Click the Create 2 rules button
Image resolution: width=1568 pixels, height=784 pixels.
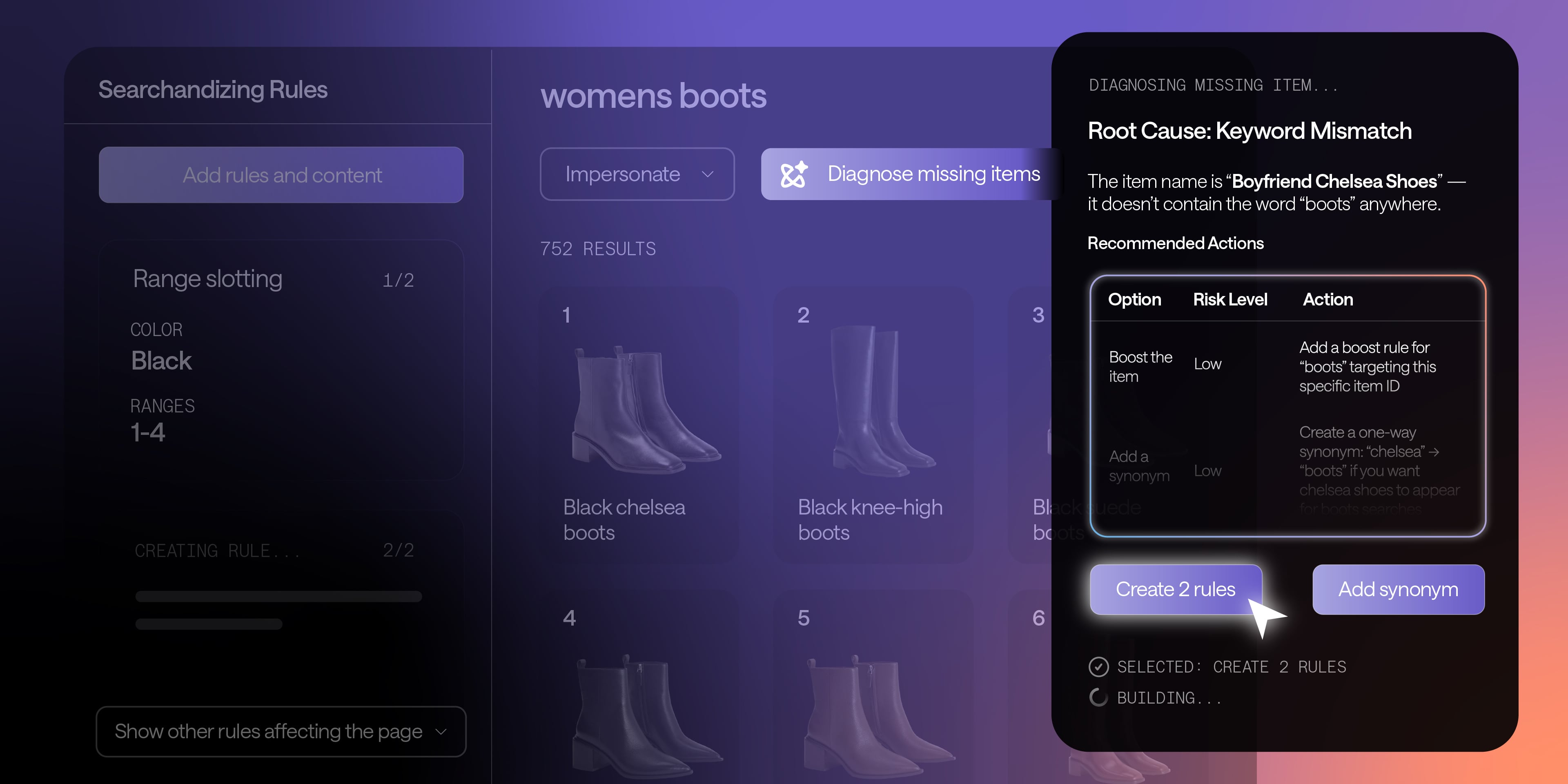pyautogui.click(x=1176, y=589)
